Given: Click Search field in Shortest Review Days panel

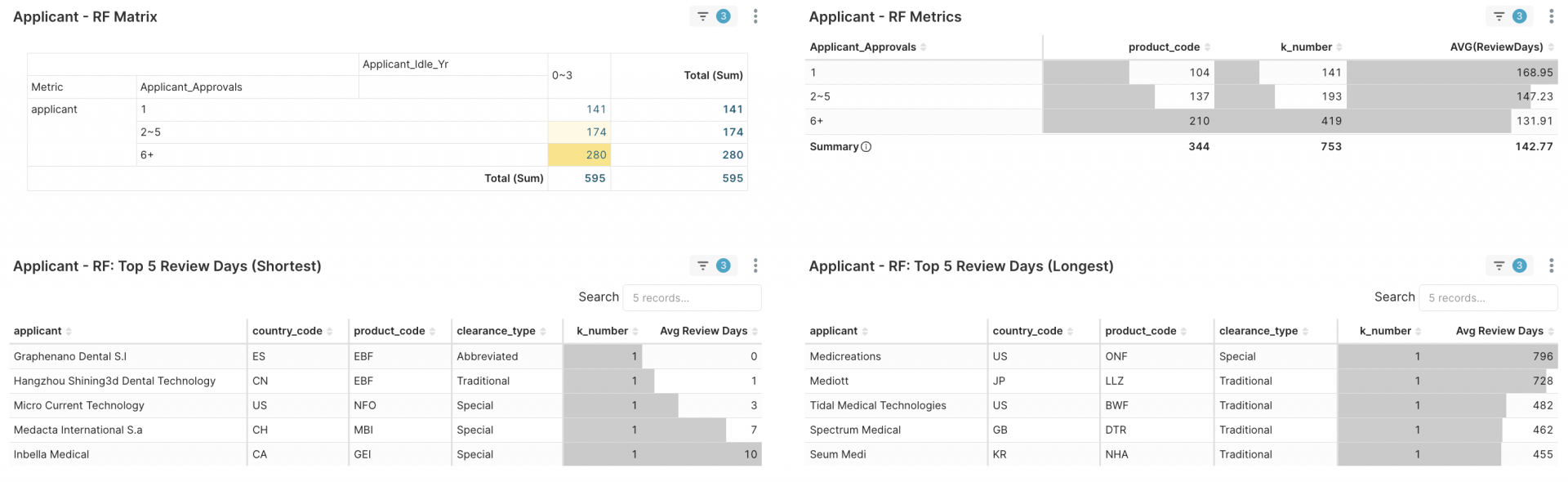Looking at the screenshot, I should [x=692, y=298].
